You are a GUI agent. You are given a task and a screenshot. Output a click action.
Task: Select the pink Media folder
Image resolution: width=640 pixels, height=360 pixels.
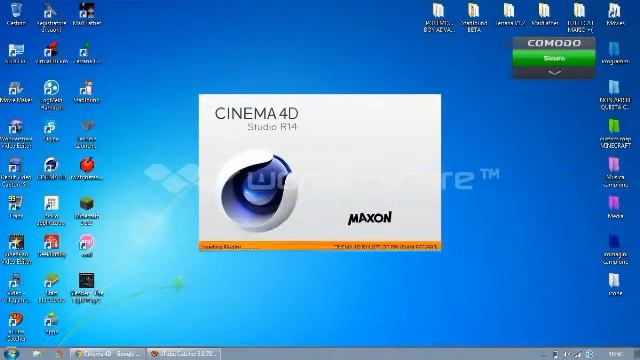click(615, 207)
